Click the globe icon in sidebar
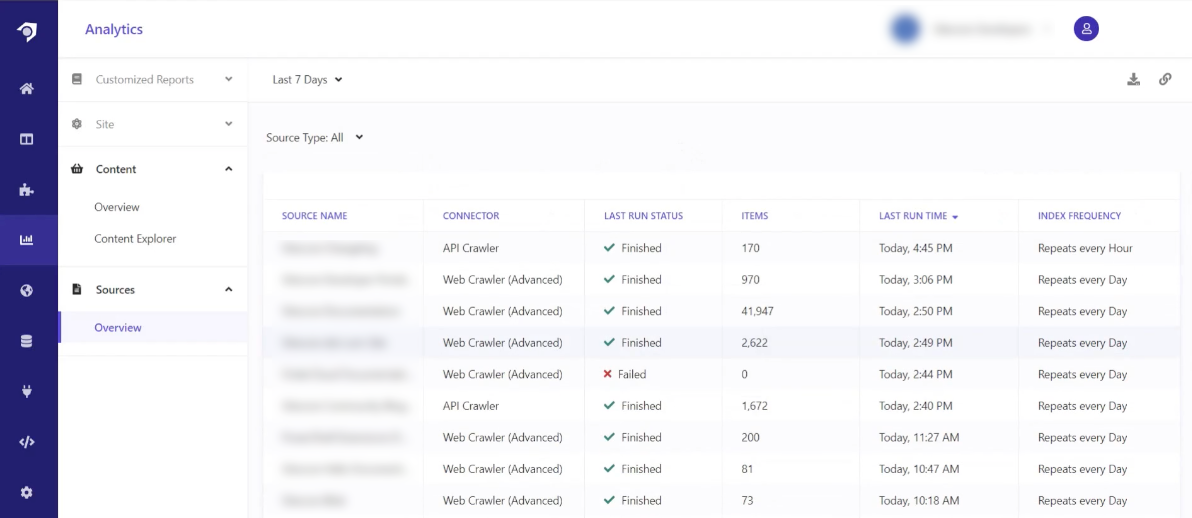This screenshot has width=1192, height=518. coord(27,291)
